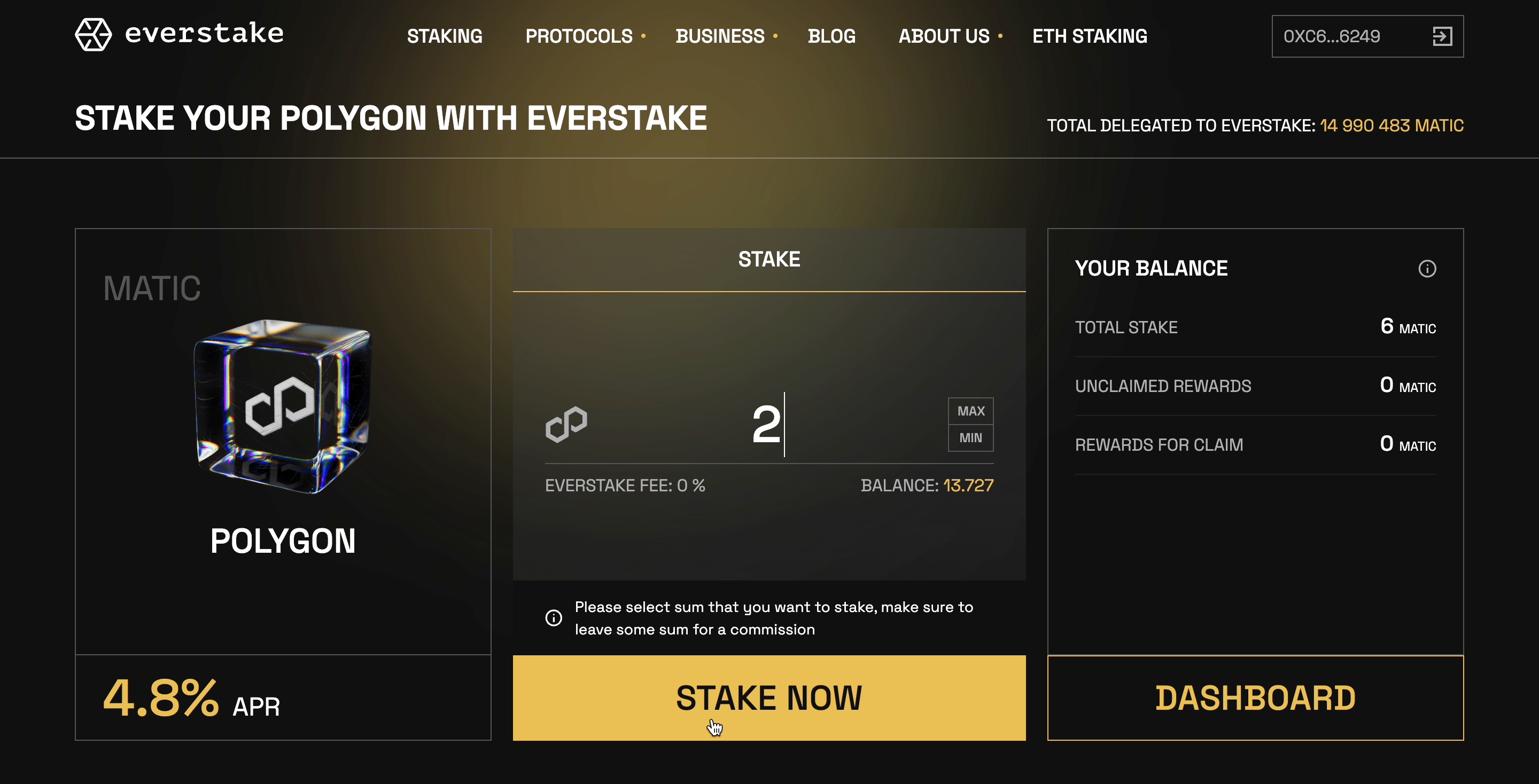Open the BUSINESS dropdown

720,36
